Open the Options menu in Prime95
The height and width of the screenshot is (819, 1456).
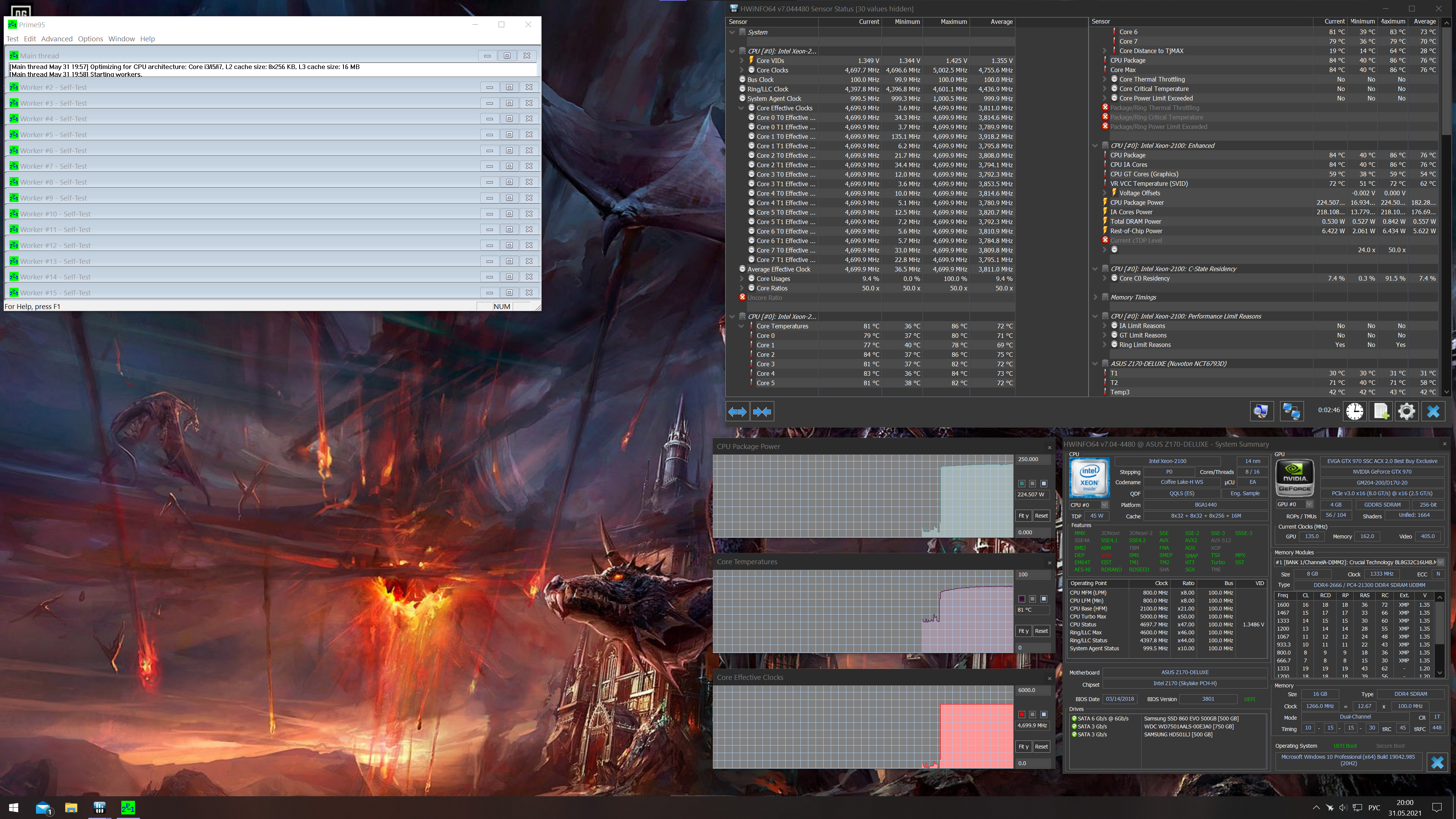click(91, 39)
